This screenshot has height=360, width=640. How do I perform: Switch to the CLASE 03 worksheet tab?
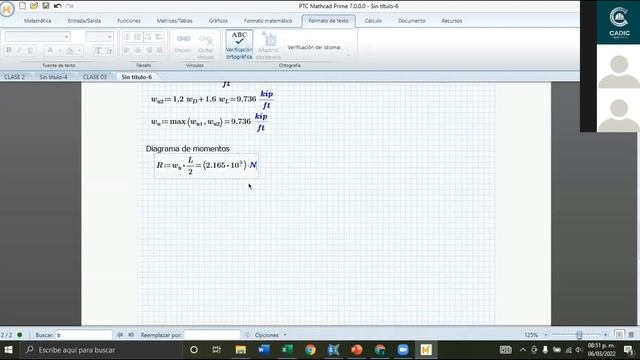(x=95, y=77)
